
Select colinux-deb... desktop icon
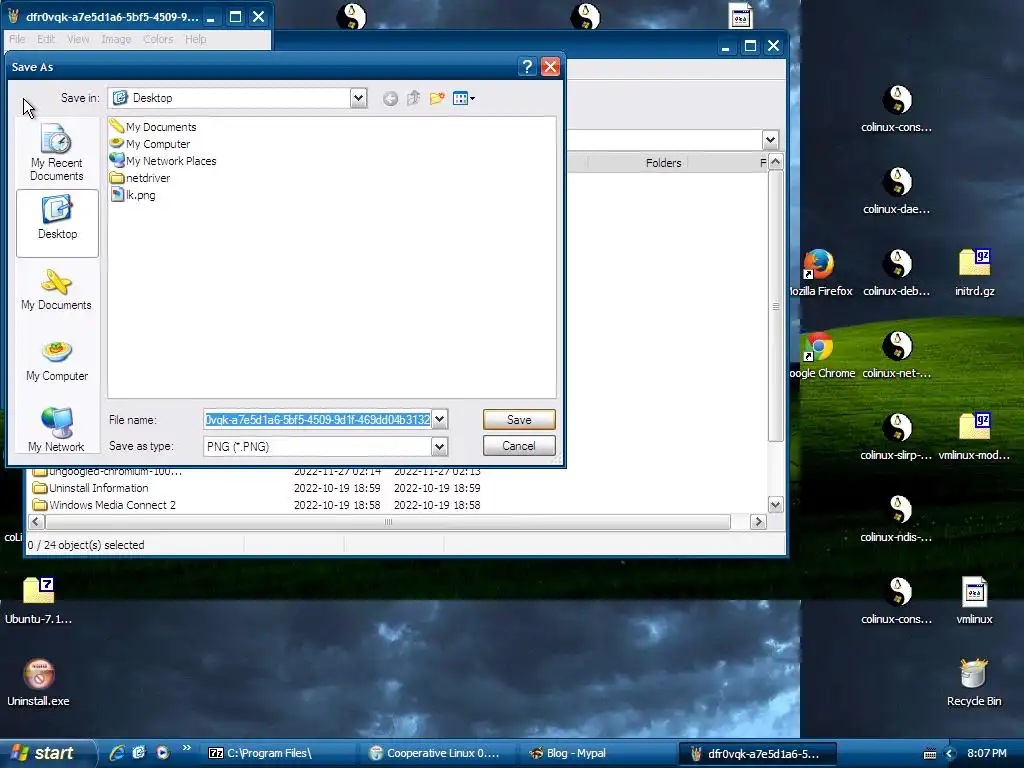pos(897,273)
